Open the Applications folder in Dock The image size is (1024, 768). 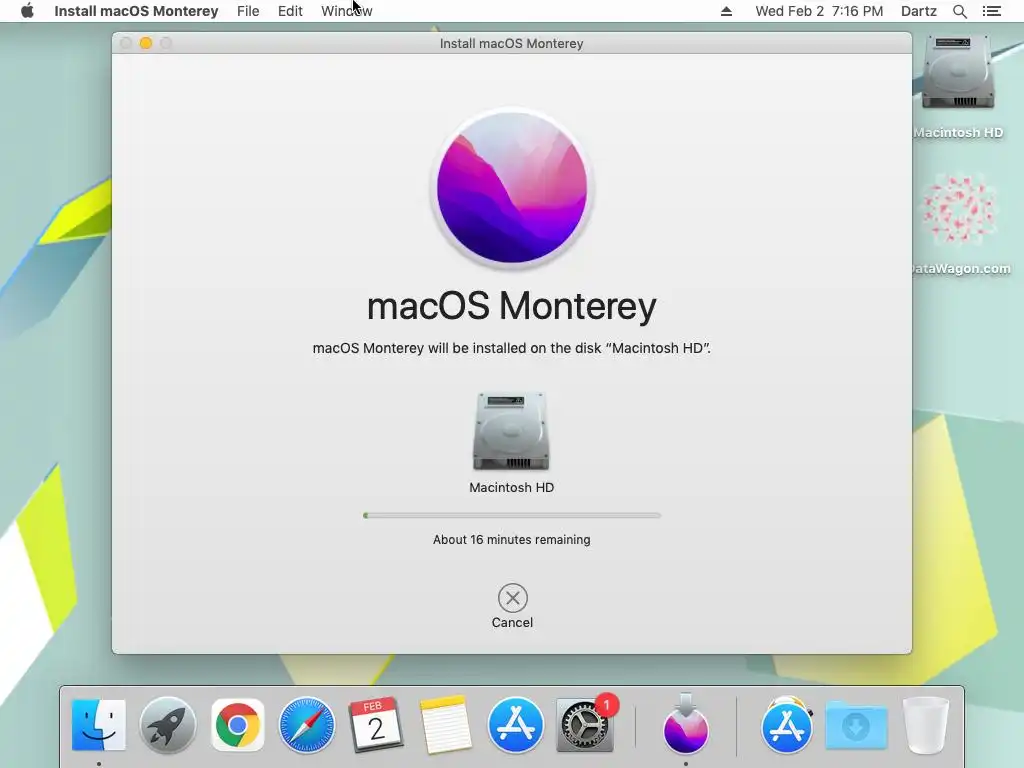click(787, 725)
